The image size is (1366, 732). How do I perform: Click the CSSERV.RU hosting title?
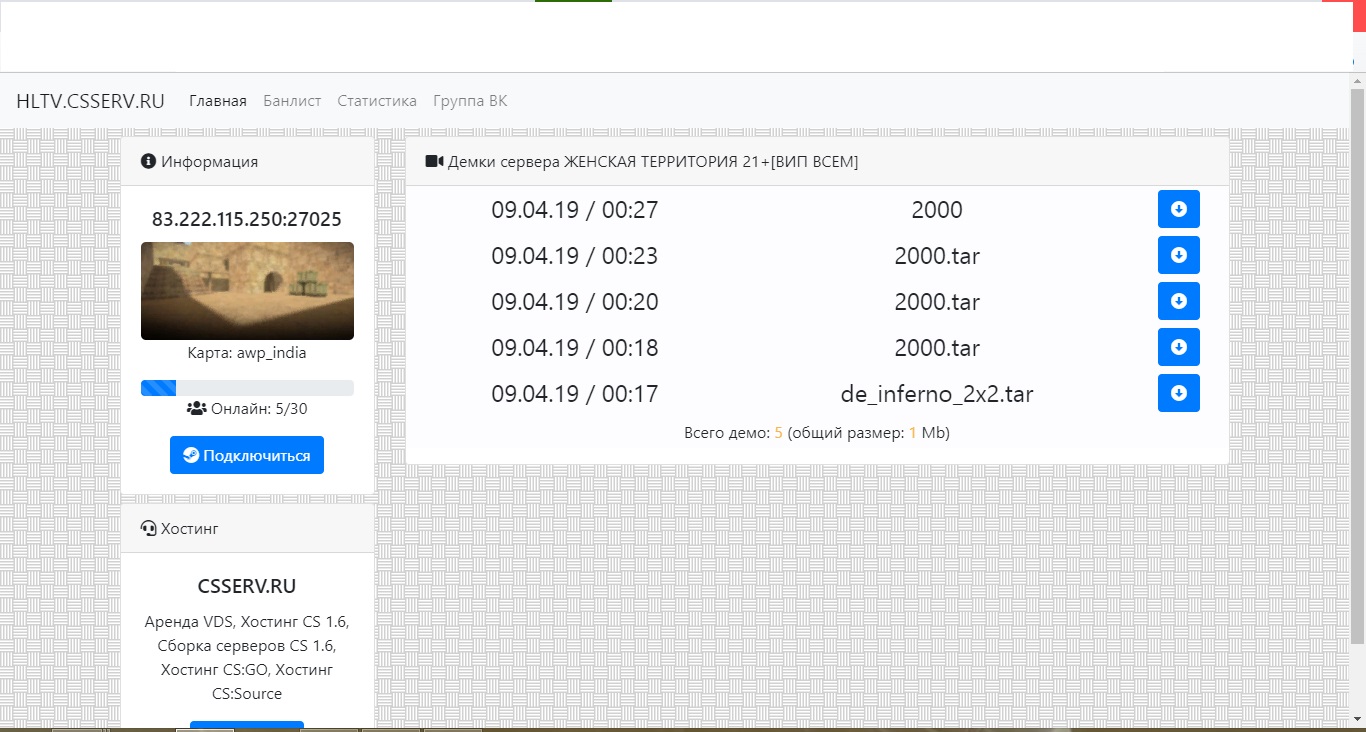point(247,587)
